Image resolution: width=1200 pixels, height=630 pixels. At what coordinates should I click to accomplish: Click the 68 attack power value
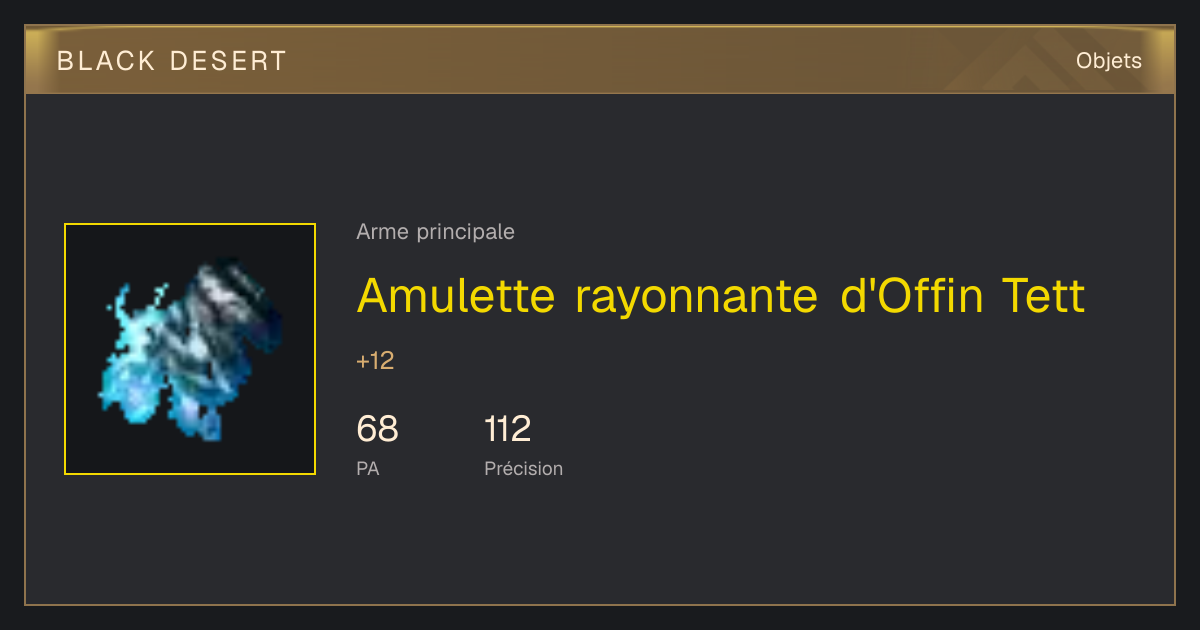[377, 429]
